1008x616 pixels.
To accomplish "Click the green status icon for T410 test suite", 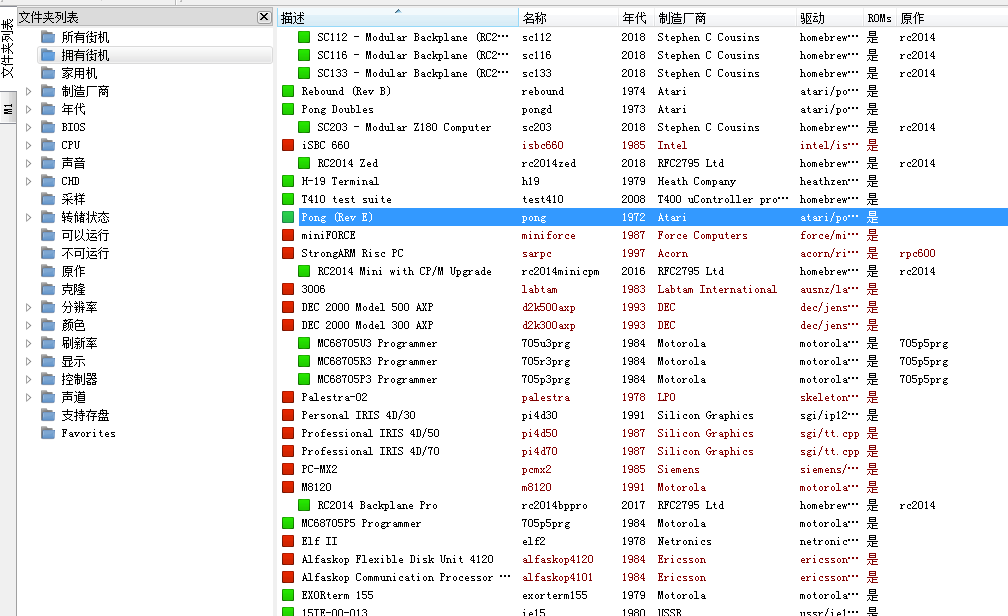I will click(288, 199).
